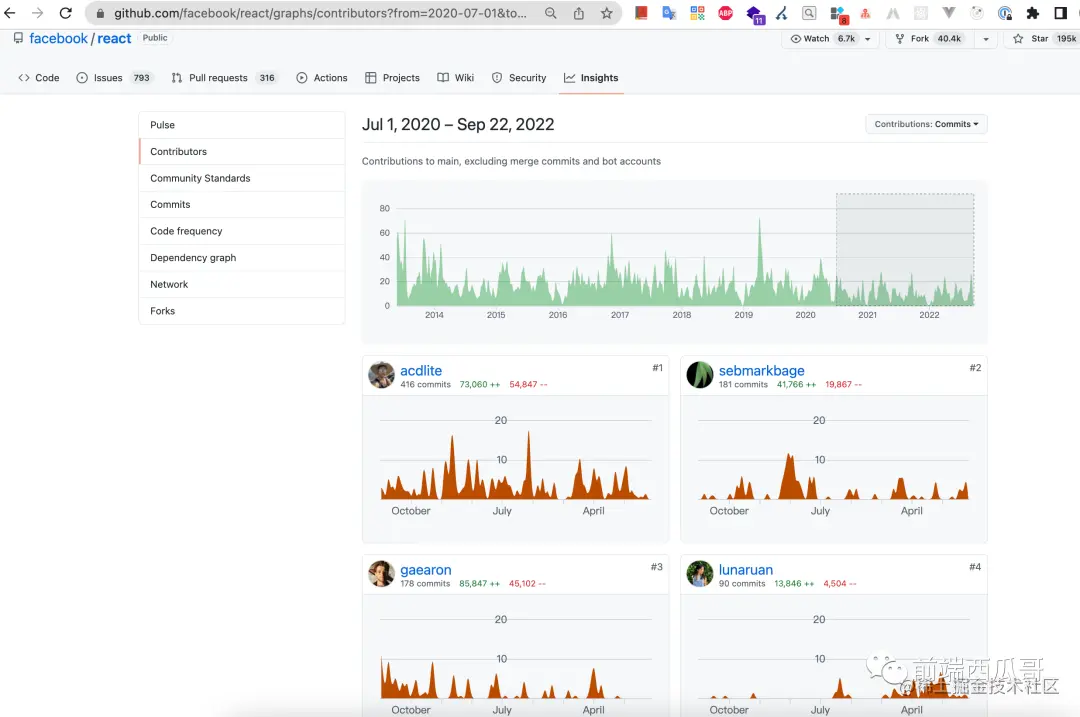
Task: Select Commits in the sidebar
Action: [242, 205]
